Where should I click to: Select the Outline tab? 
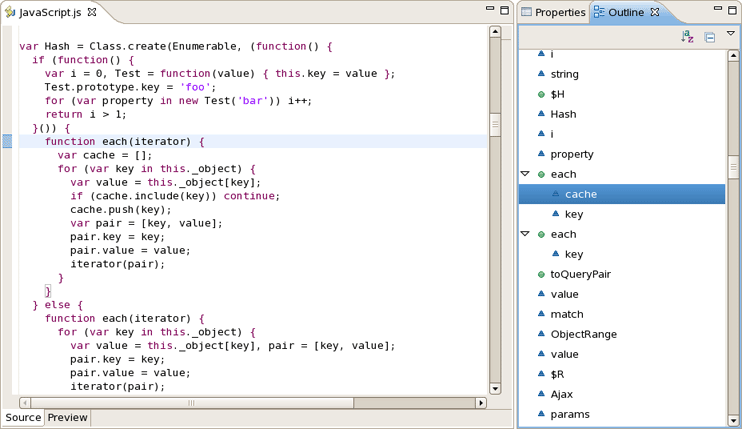click(626, 12)
